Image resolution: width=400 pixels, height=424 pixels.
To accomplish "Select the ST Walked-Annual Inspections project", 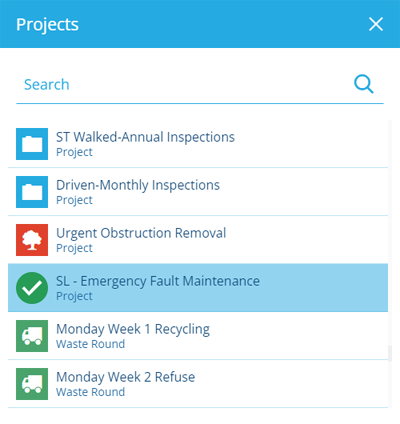I will (x=198, y=144).
